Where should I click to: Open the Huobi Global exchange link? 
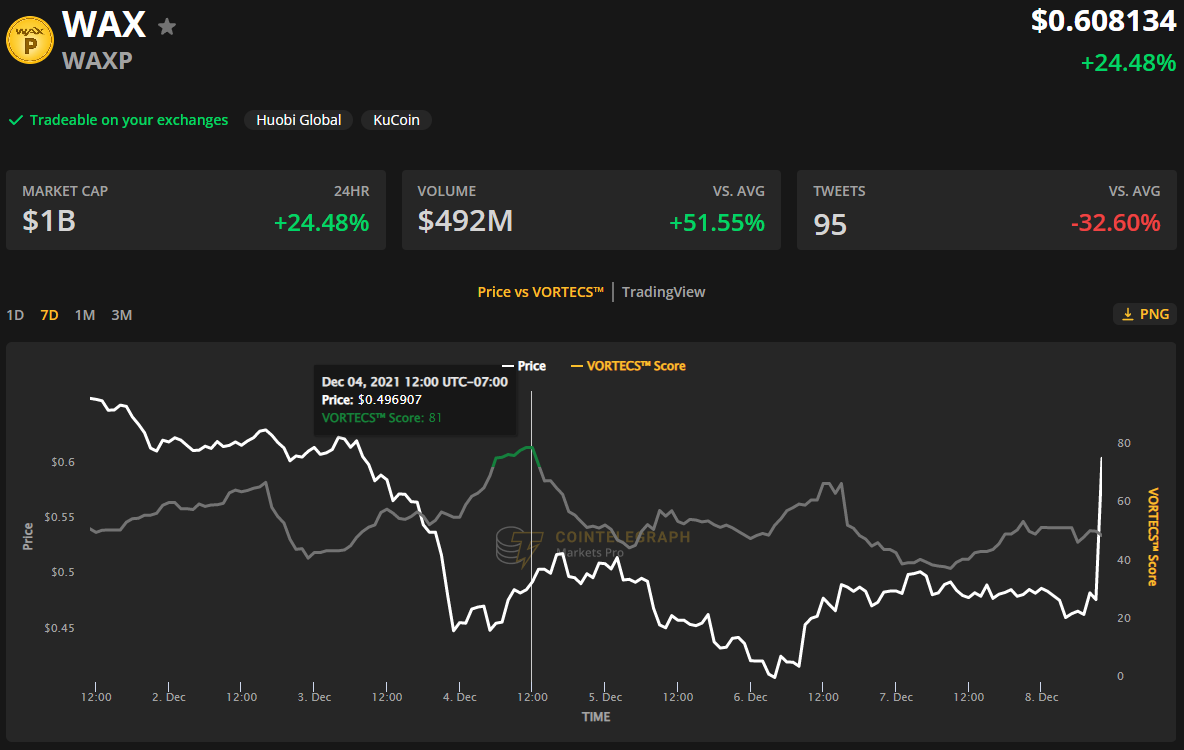coord(298,120)
